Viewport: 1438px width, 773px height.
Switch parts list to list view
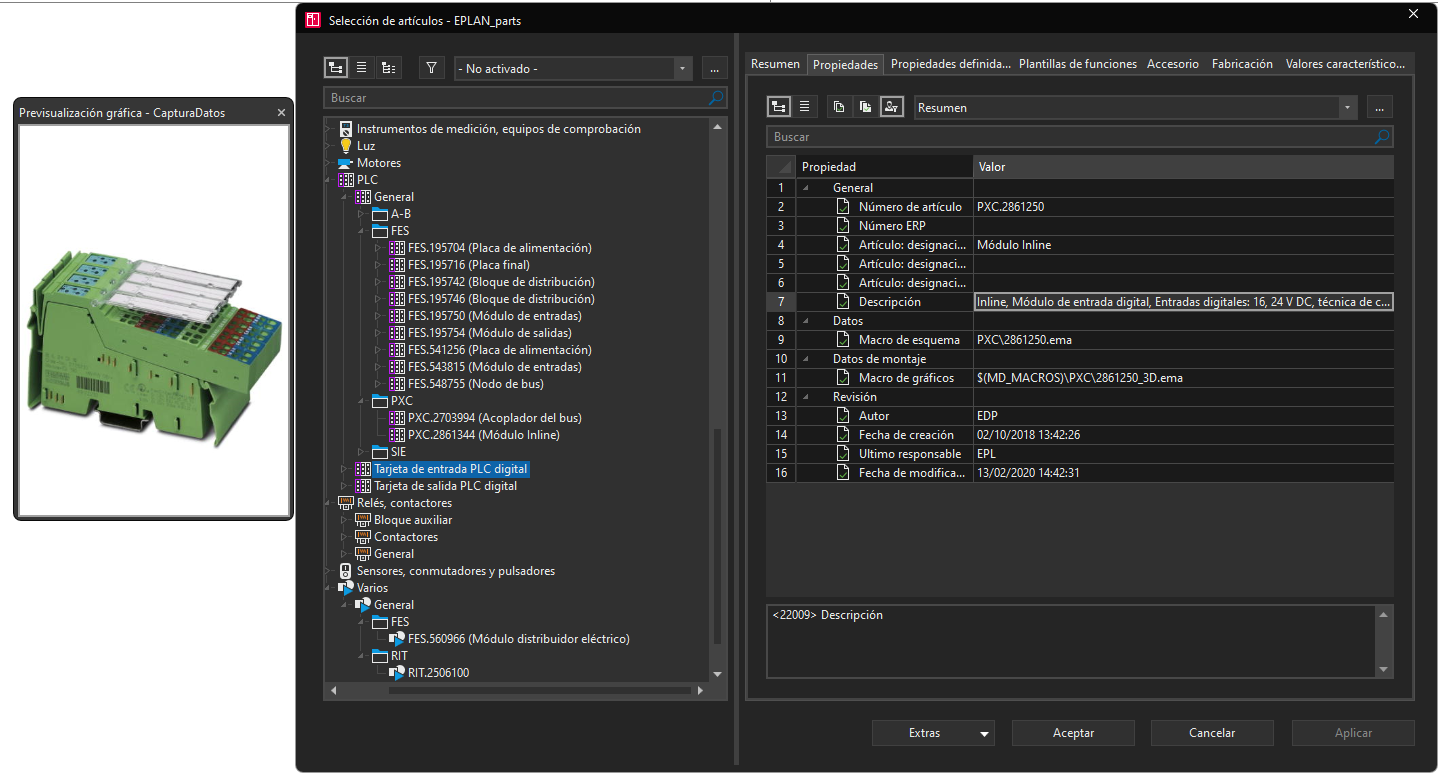362,68
